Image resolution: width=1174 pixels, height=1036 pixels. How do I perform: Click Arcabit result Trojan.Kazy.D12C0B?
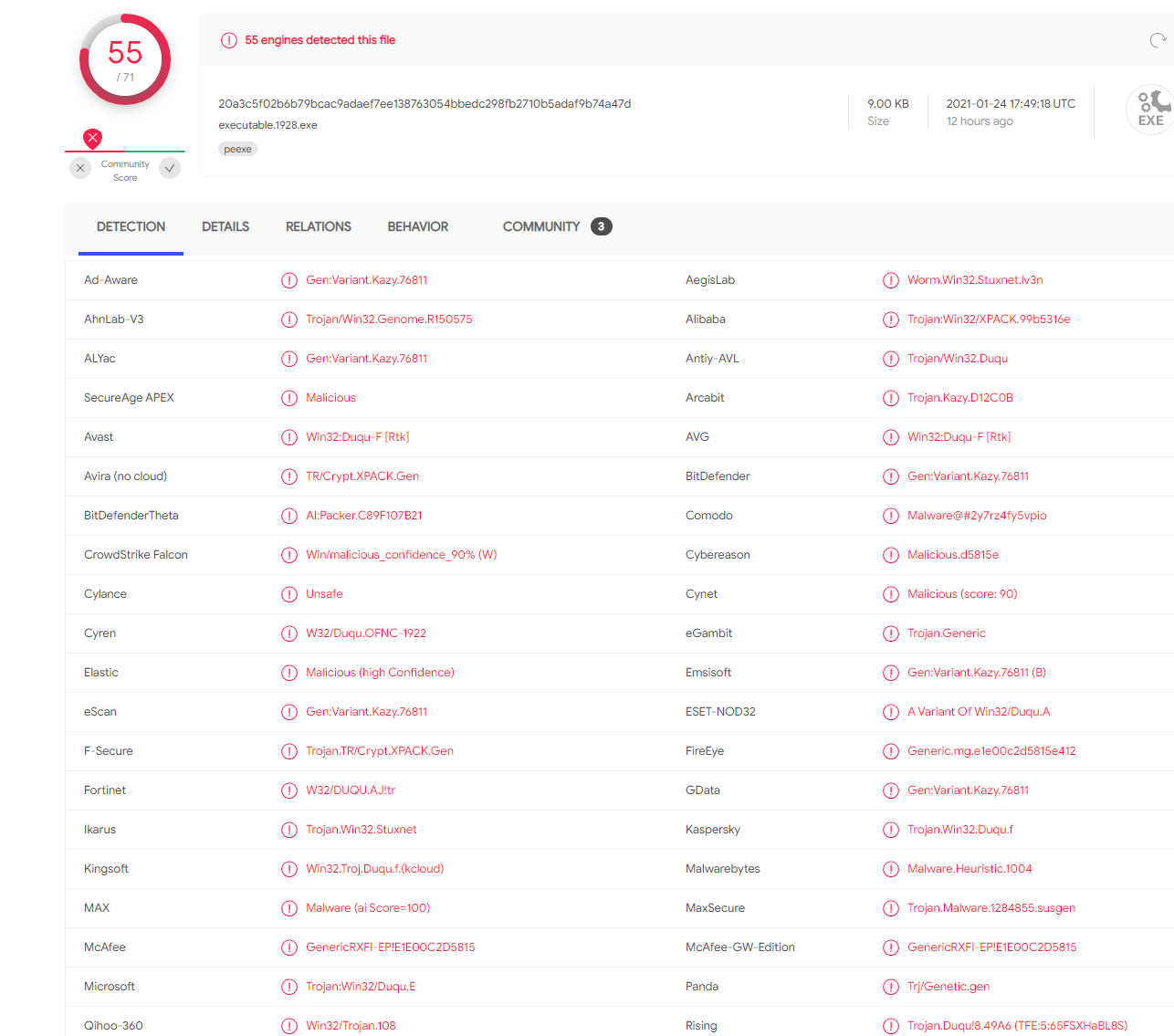click(x=960, y=398)
